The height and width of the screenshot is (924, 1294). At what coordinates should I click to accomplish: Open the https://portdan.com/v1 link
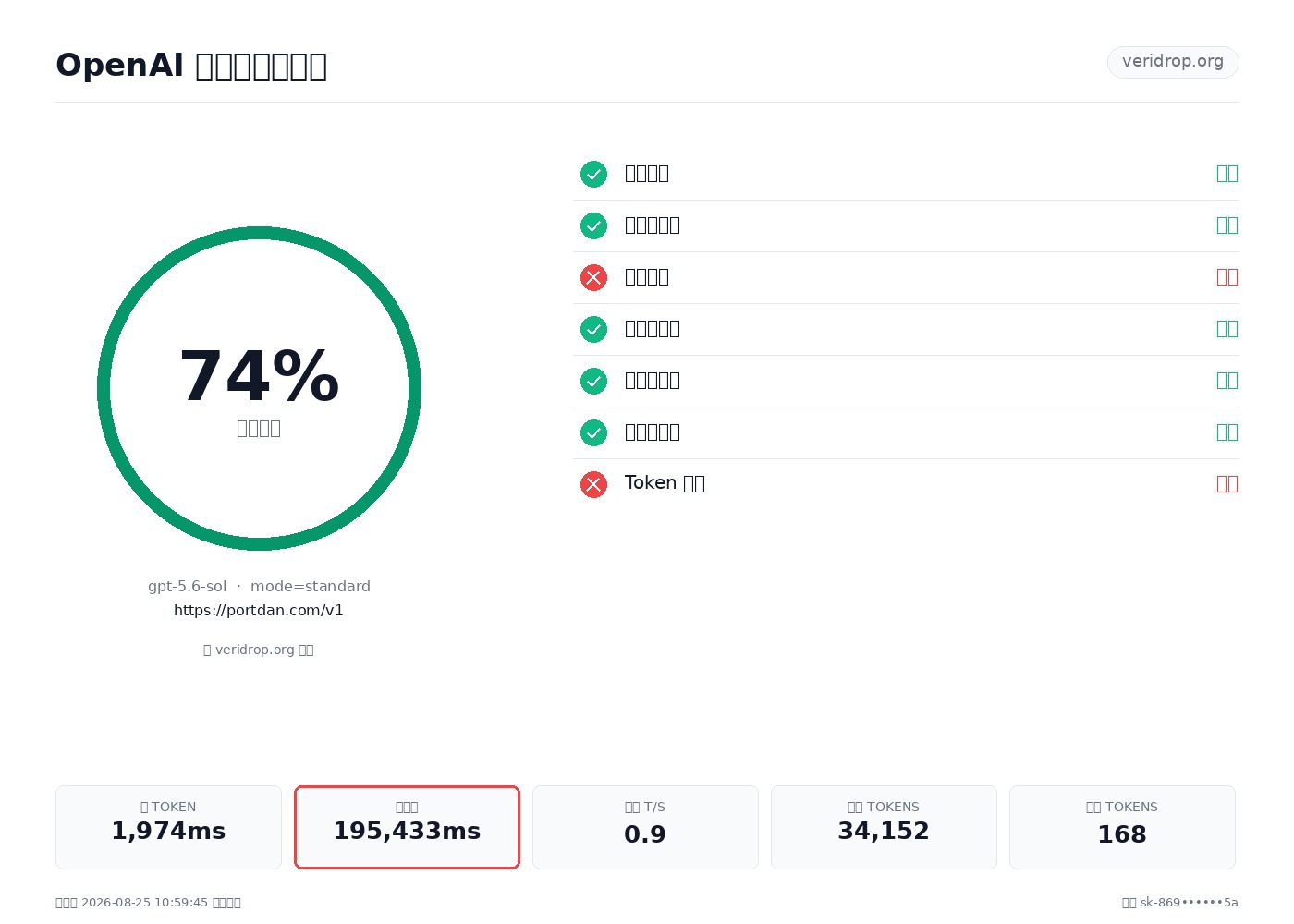(x=259, y=610)
